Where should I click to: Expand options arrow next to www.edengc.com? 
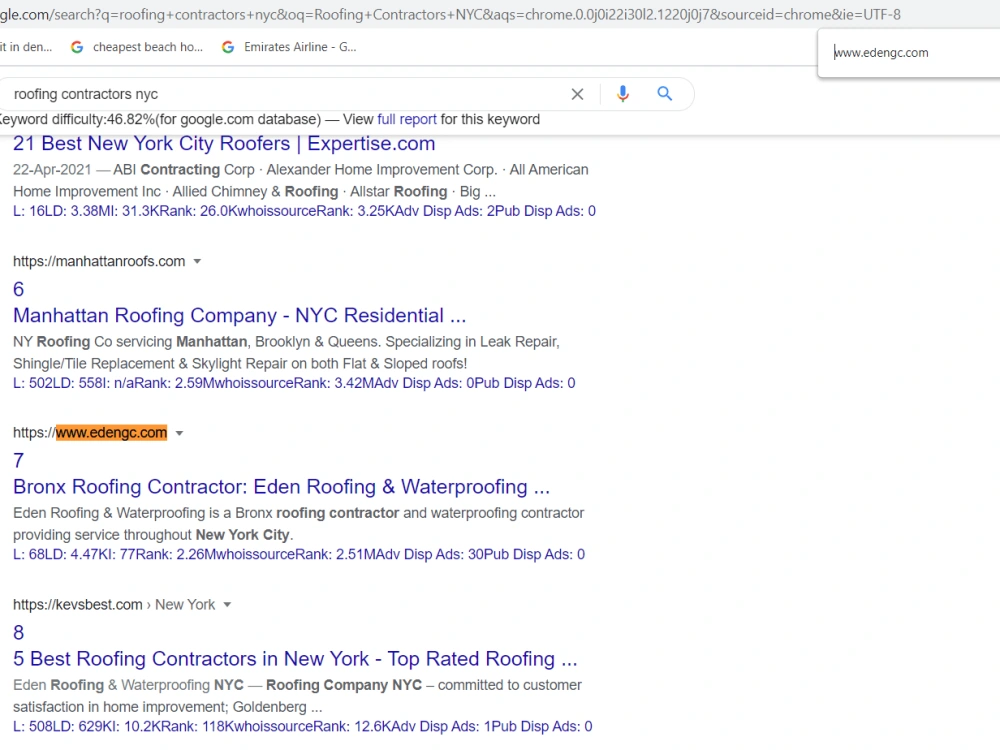point(179,433)
